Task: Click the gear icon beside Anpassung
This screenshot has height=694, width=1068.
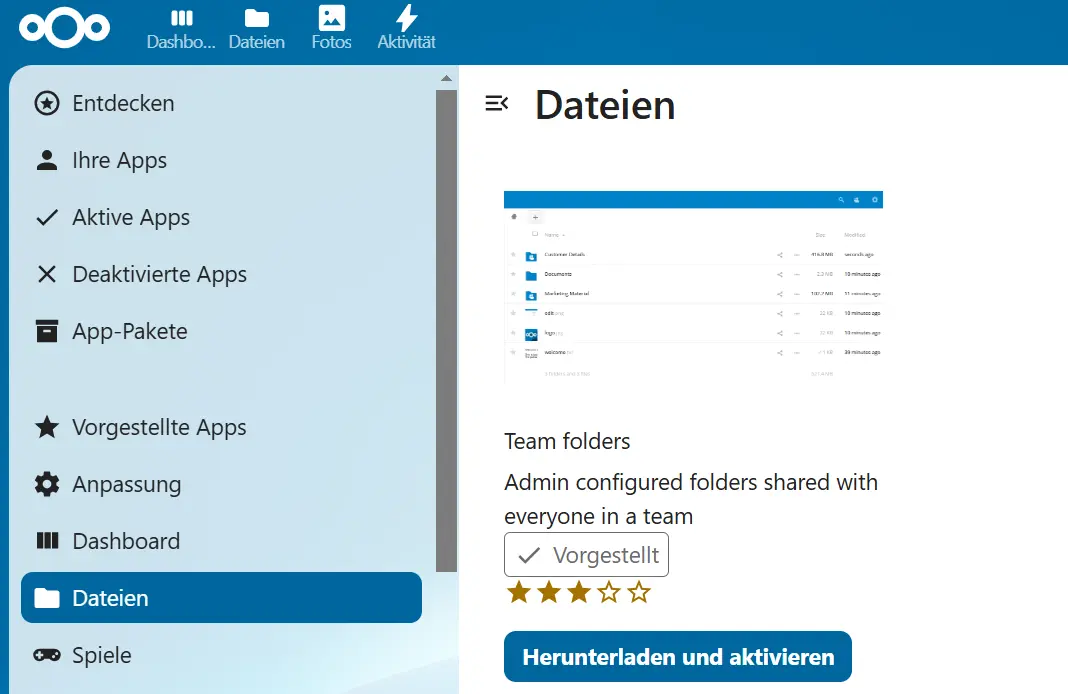Action: [x=47, y=484]
